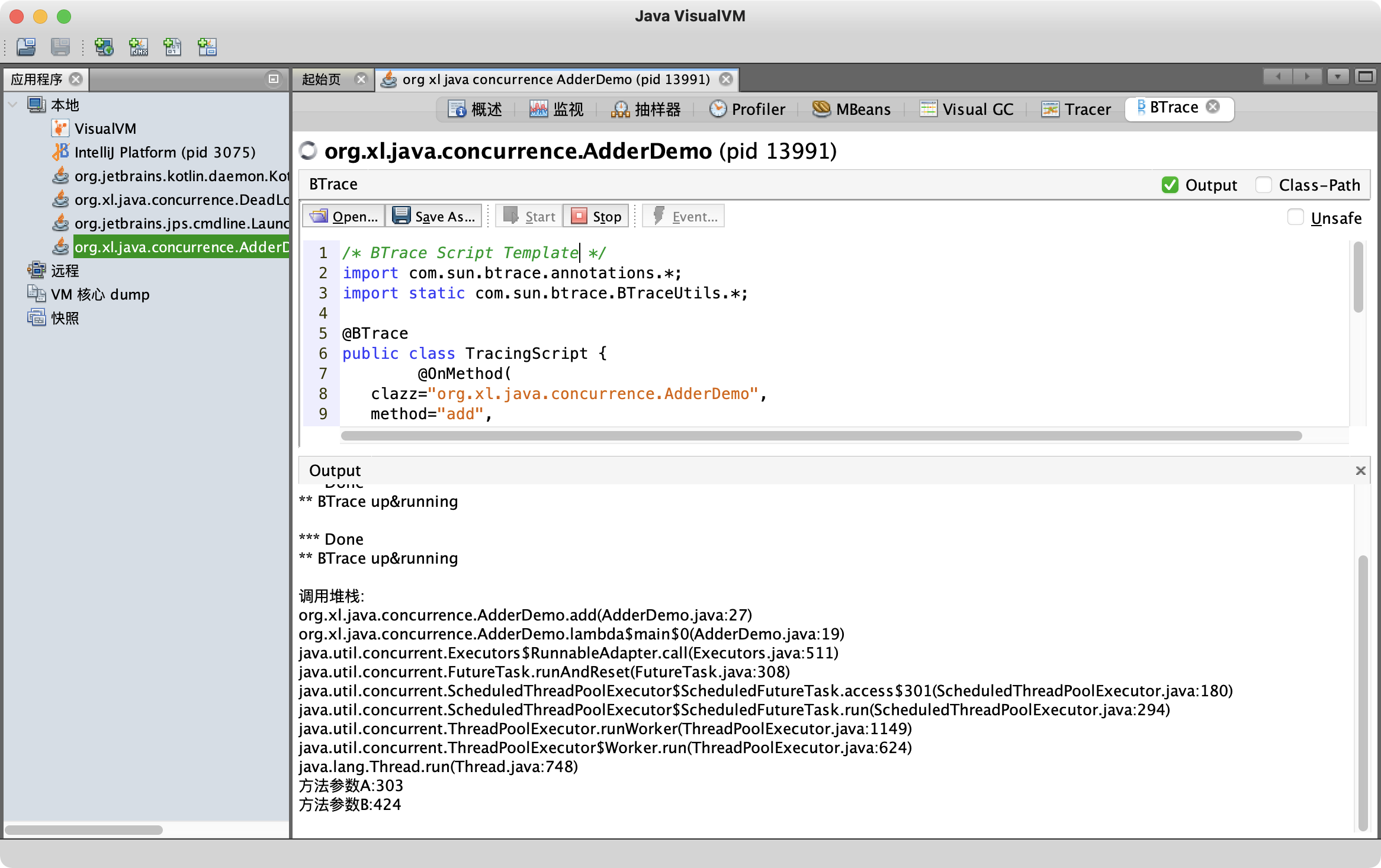The height and width of the screenshot is (868, 1381).
Task: Select IntelliJ Platform (pid 3075) node
Action: 165,152
